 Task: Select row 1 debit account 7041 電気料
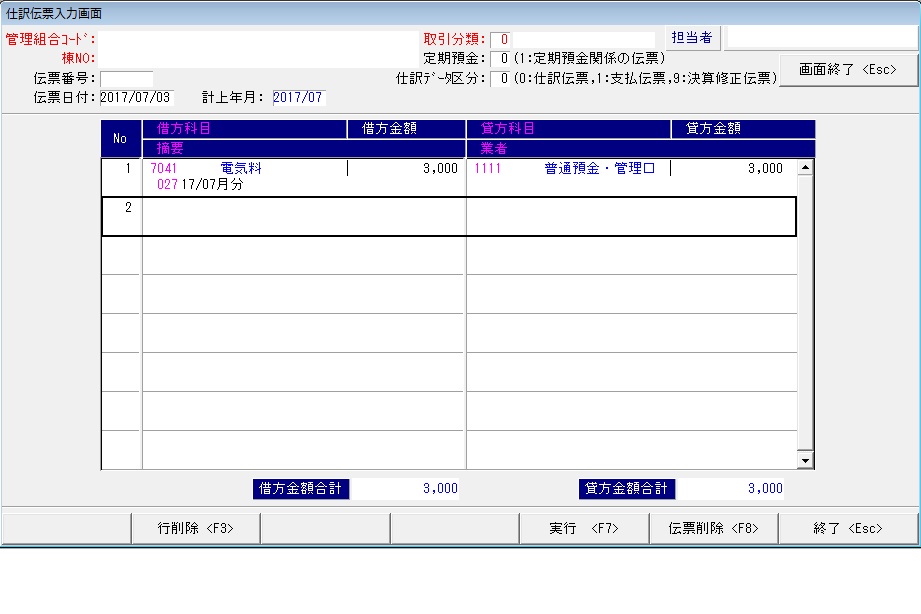[x=240, y=169]
